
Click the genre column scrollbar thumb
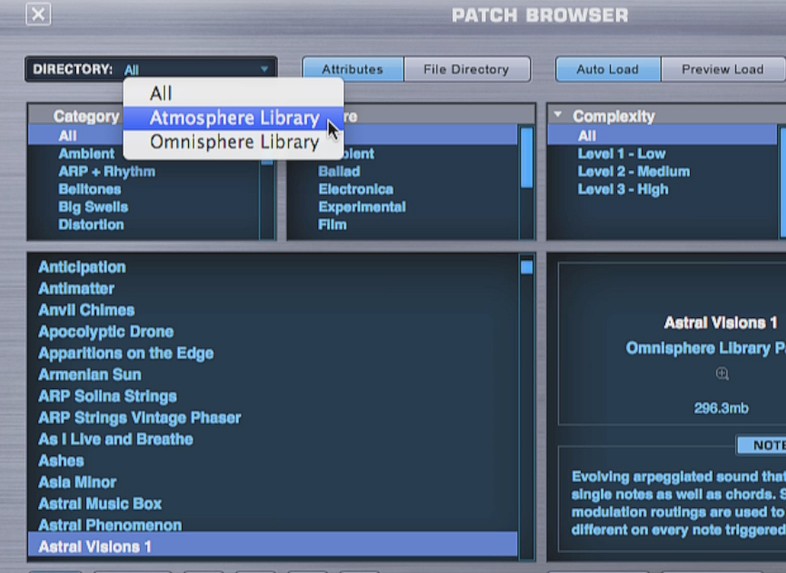click(x=527, y=158)
